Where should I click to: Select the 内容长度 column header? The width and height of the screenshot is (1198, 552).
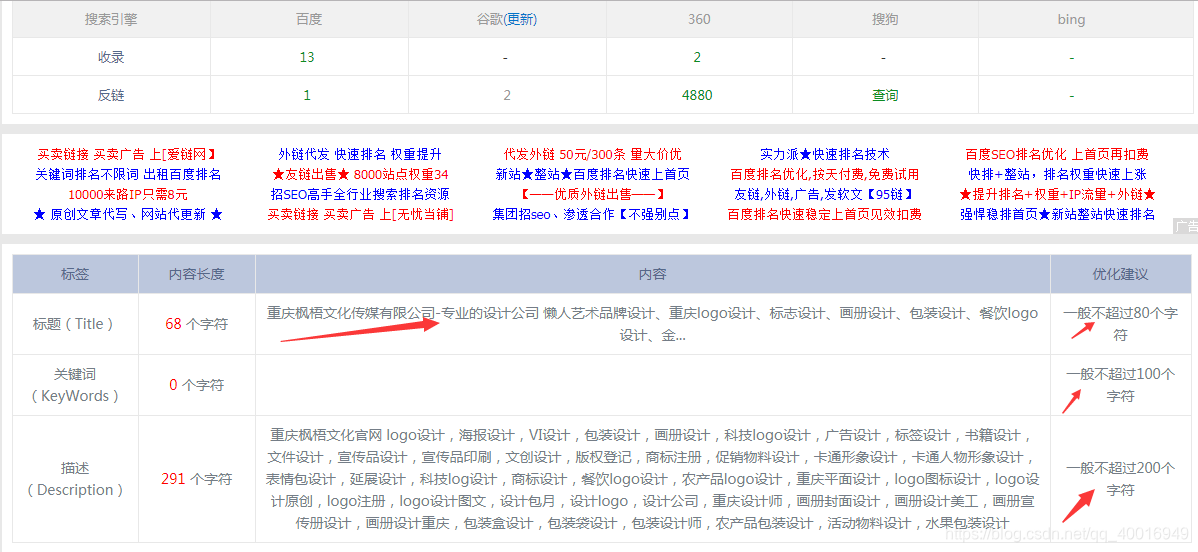(196, 274)
